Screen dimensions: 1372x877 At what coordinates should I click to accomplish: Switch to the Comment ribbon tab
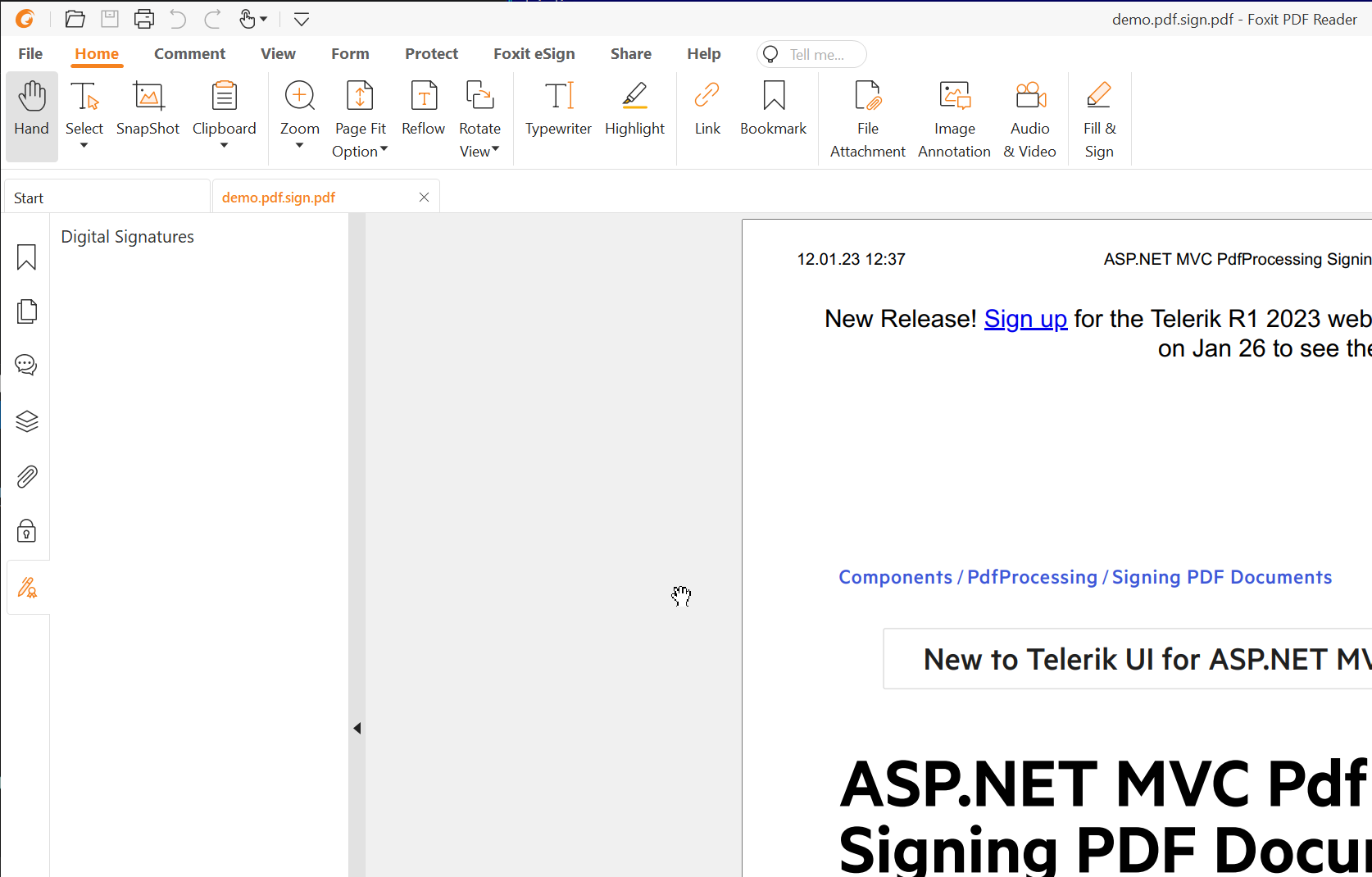coord(189,54)
